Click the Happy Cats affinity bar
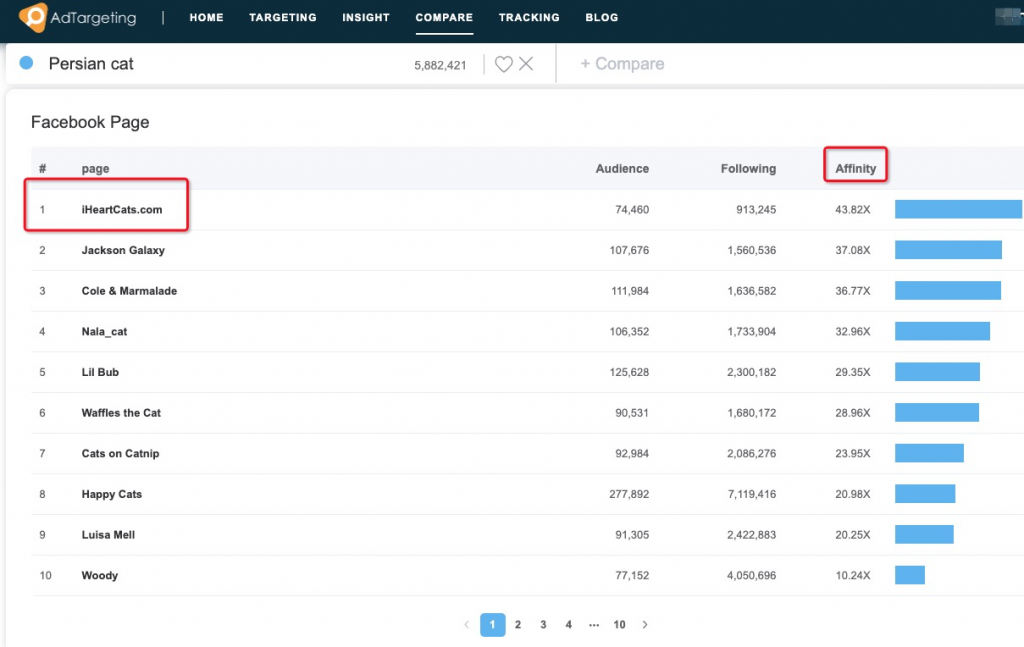This screenshot has width=1024, height=647. point(925,494)
